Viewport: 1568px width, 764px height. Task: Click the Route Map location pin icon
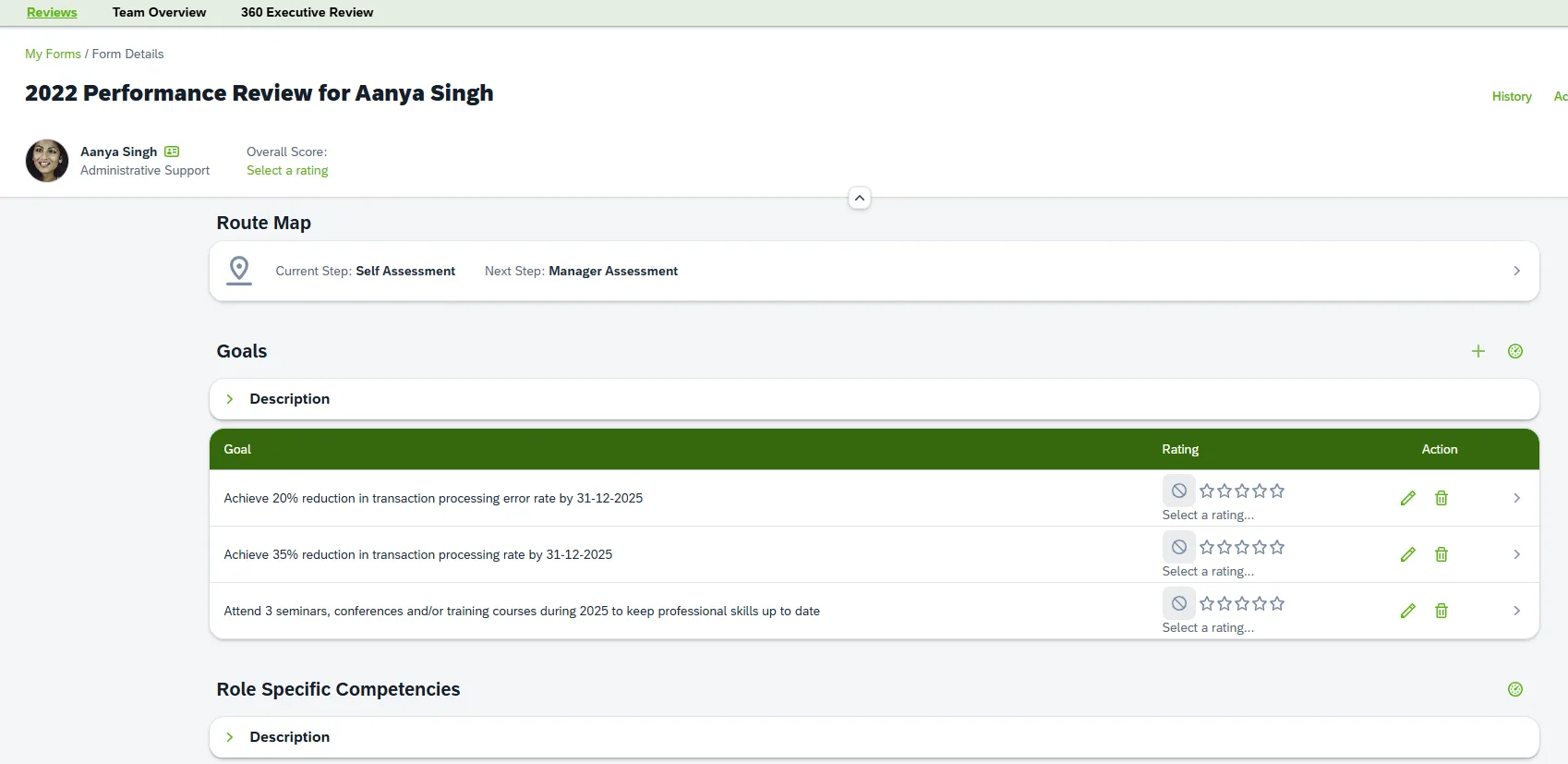pos(239,270)
